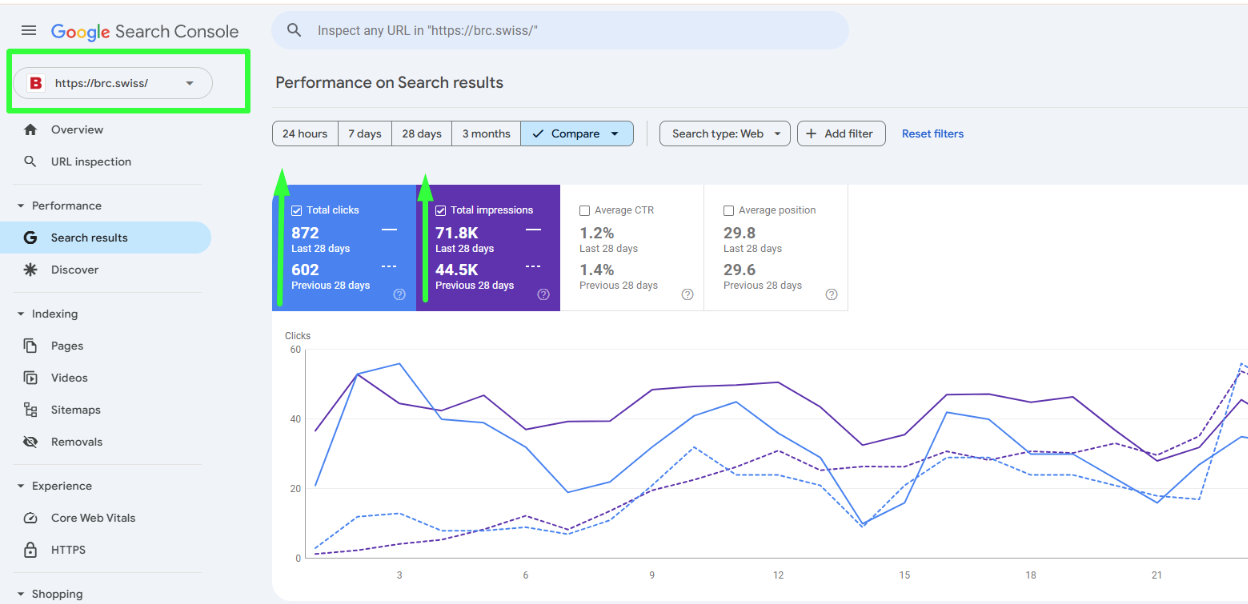Open the brc.swiss property selector dropdown

click(113, 83)
